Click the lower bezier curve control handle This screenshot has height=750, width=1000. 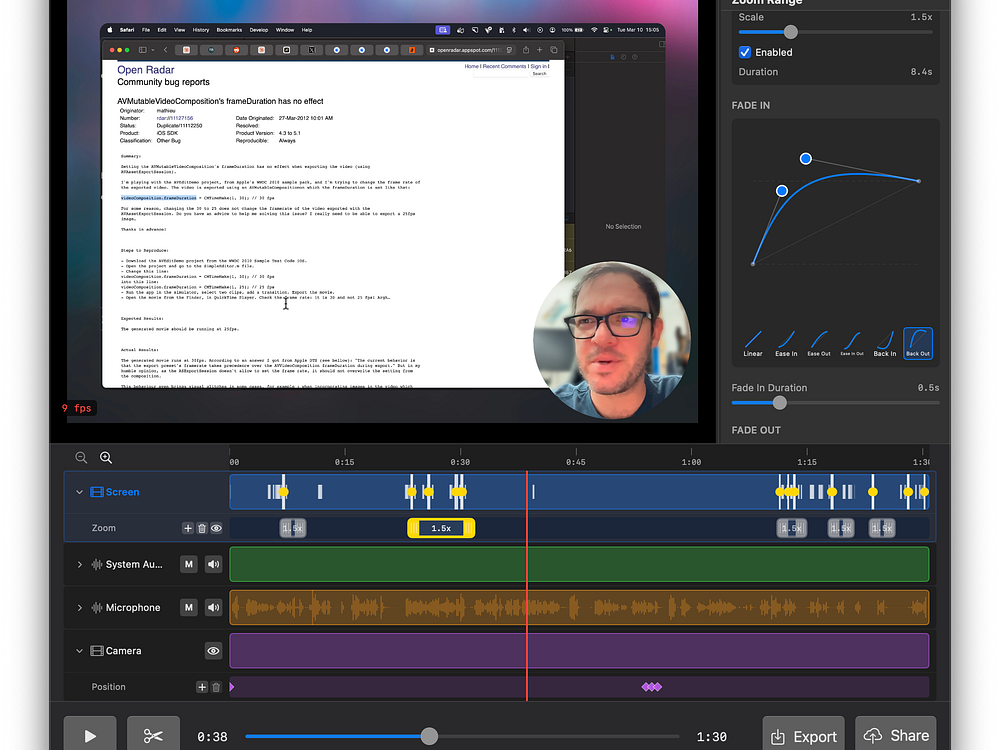tap(782, 191)
